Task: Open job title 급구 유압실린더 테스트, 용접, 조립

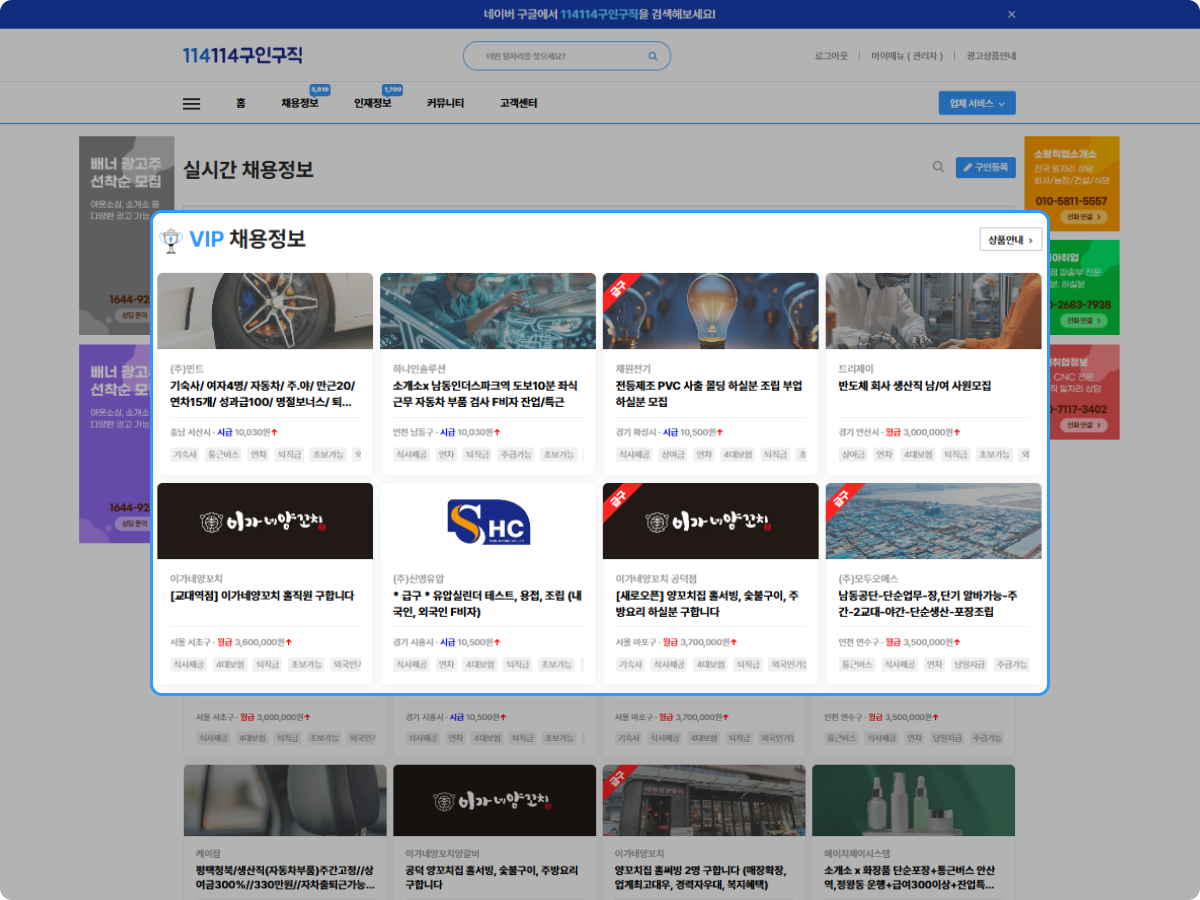Action: click(487, 604)
